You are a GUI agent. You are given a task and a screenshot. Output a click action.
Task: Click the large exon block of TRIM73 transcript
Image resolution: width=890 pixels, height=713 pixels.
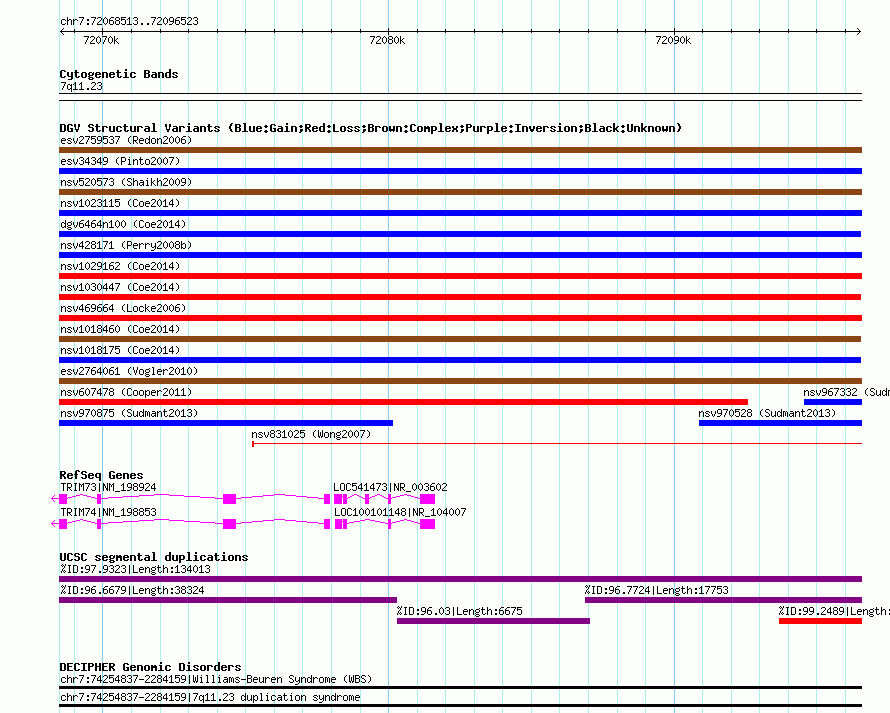229,499
